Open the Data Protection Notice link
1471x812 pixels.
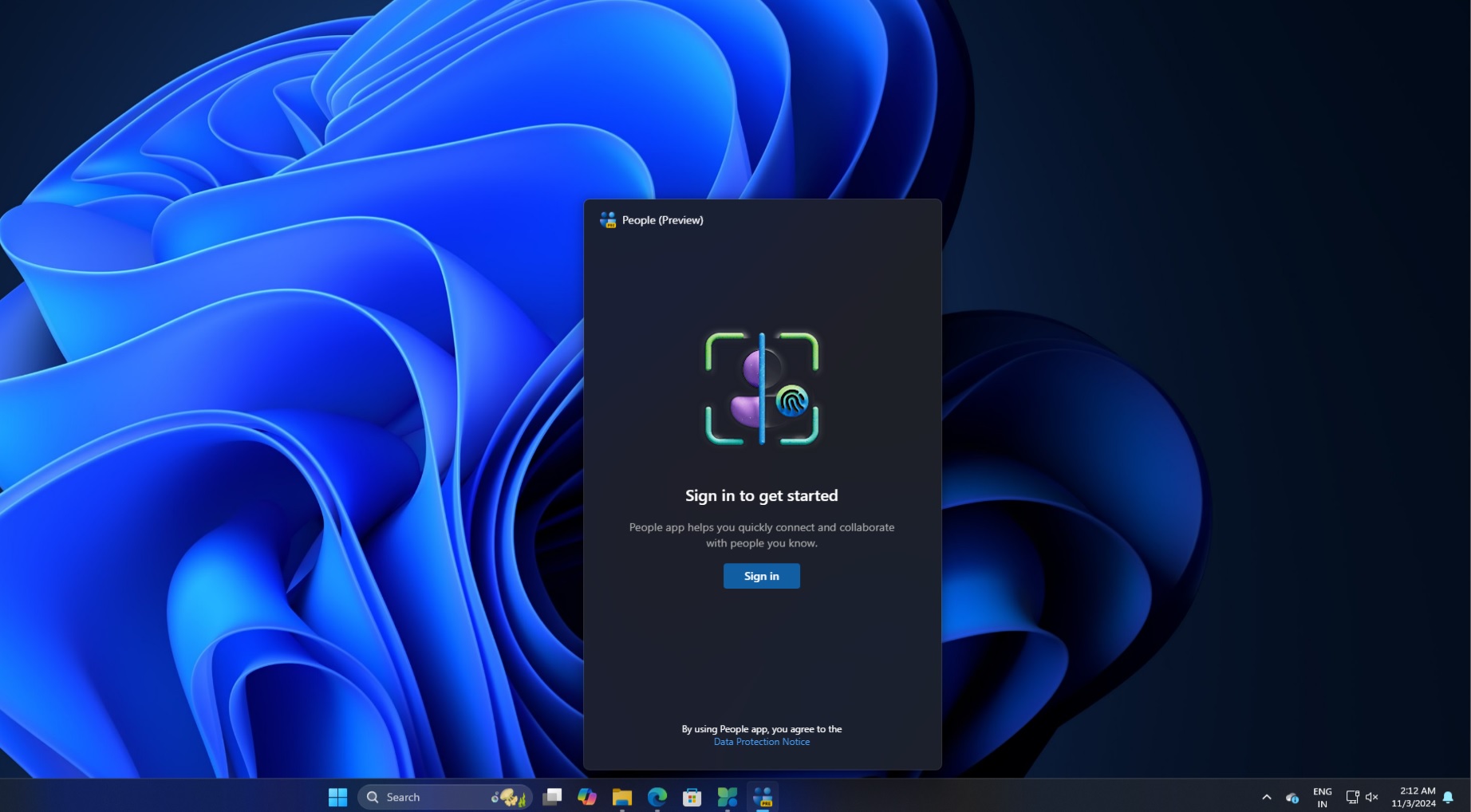click(x=761, y=742)
